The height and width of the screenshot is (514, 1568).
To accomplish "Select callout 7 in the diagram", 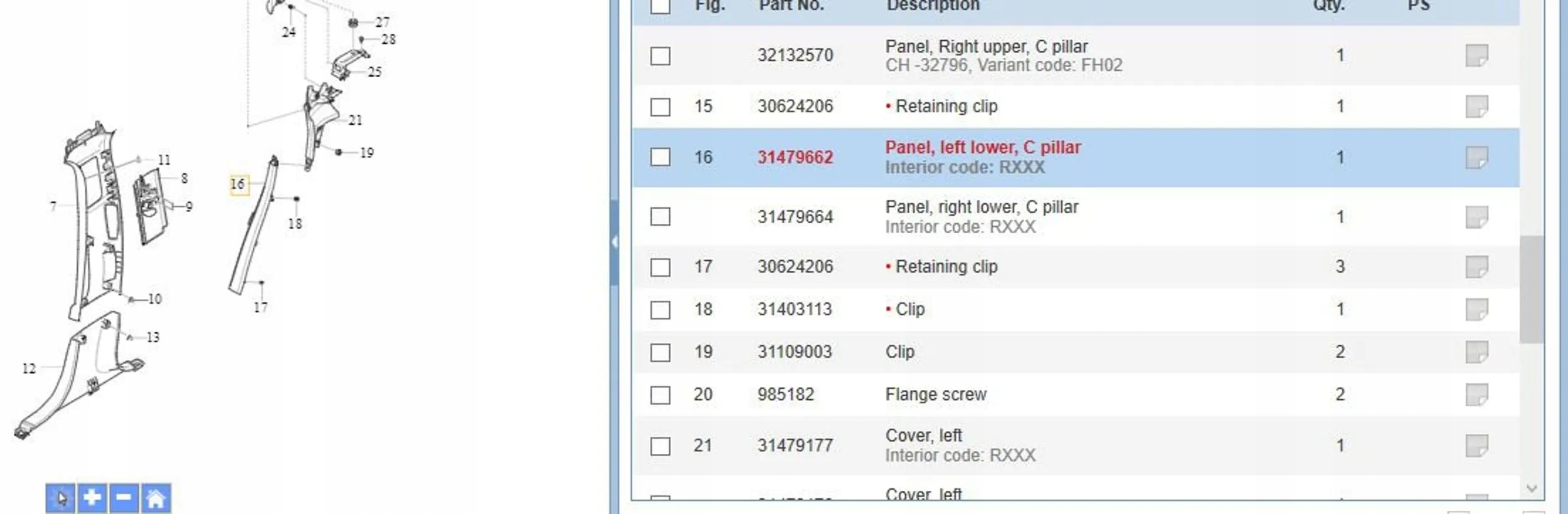I will tap(53, 206).
